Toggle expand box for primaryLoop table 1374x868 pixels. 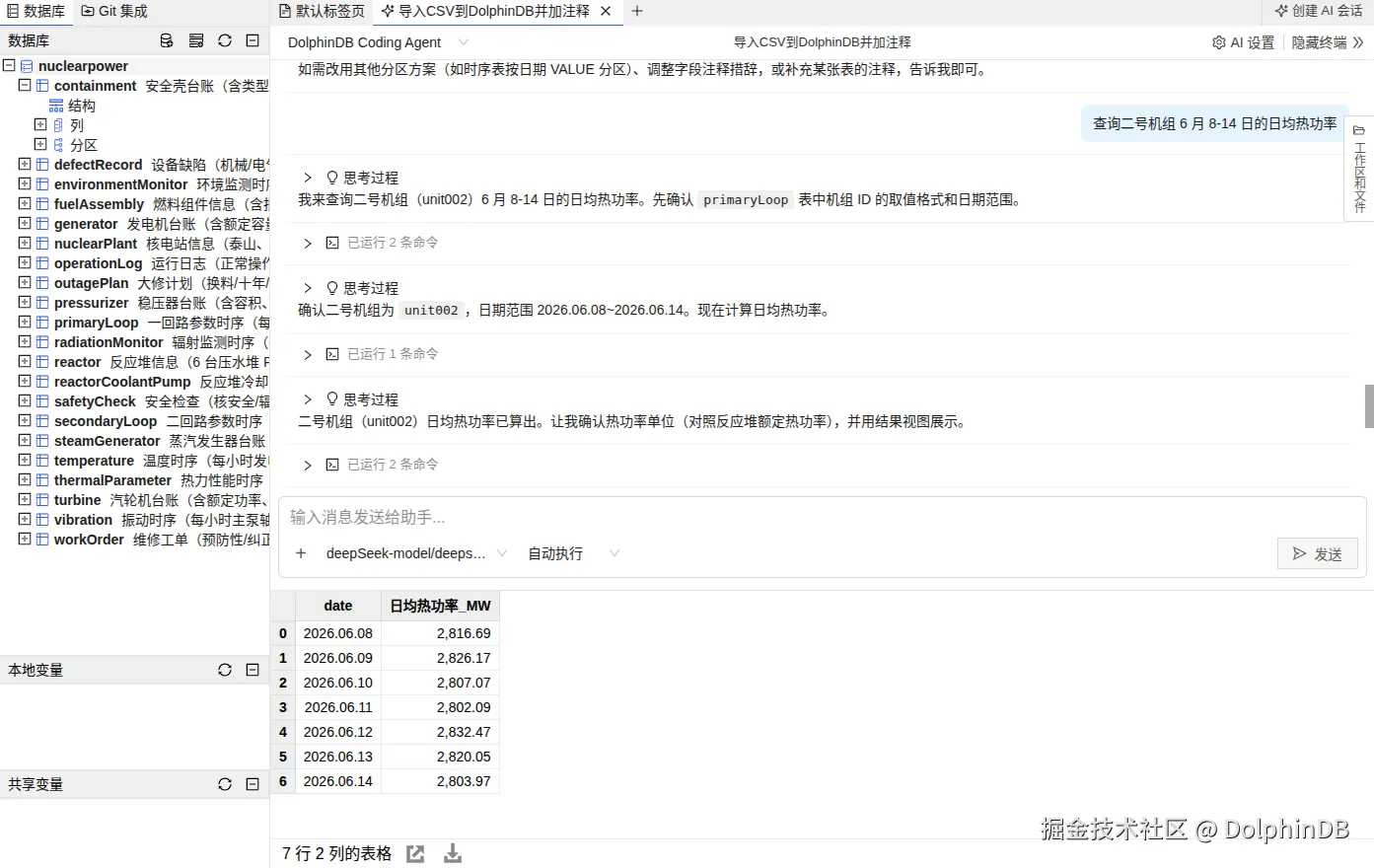tap(25, 323)
